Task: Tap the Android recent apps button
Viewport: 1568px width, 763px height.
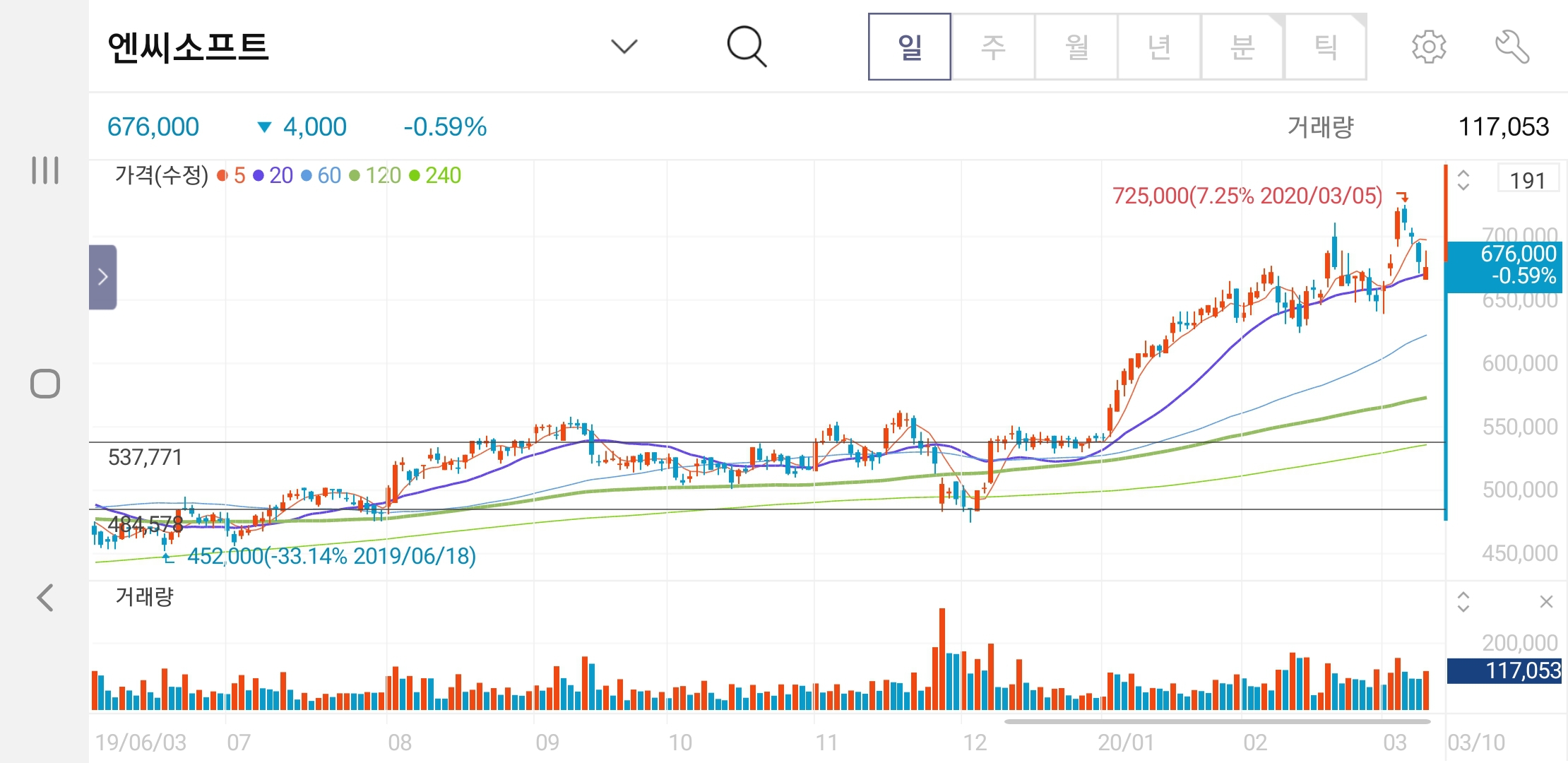Action: (45, 170)
